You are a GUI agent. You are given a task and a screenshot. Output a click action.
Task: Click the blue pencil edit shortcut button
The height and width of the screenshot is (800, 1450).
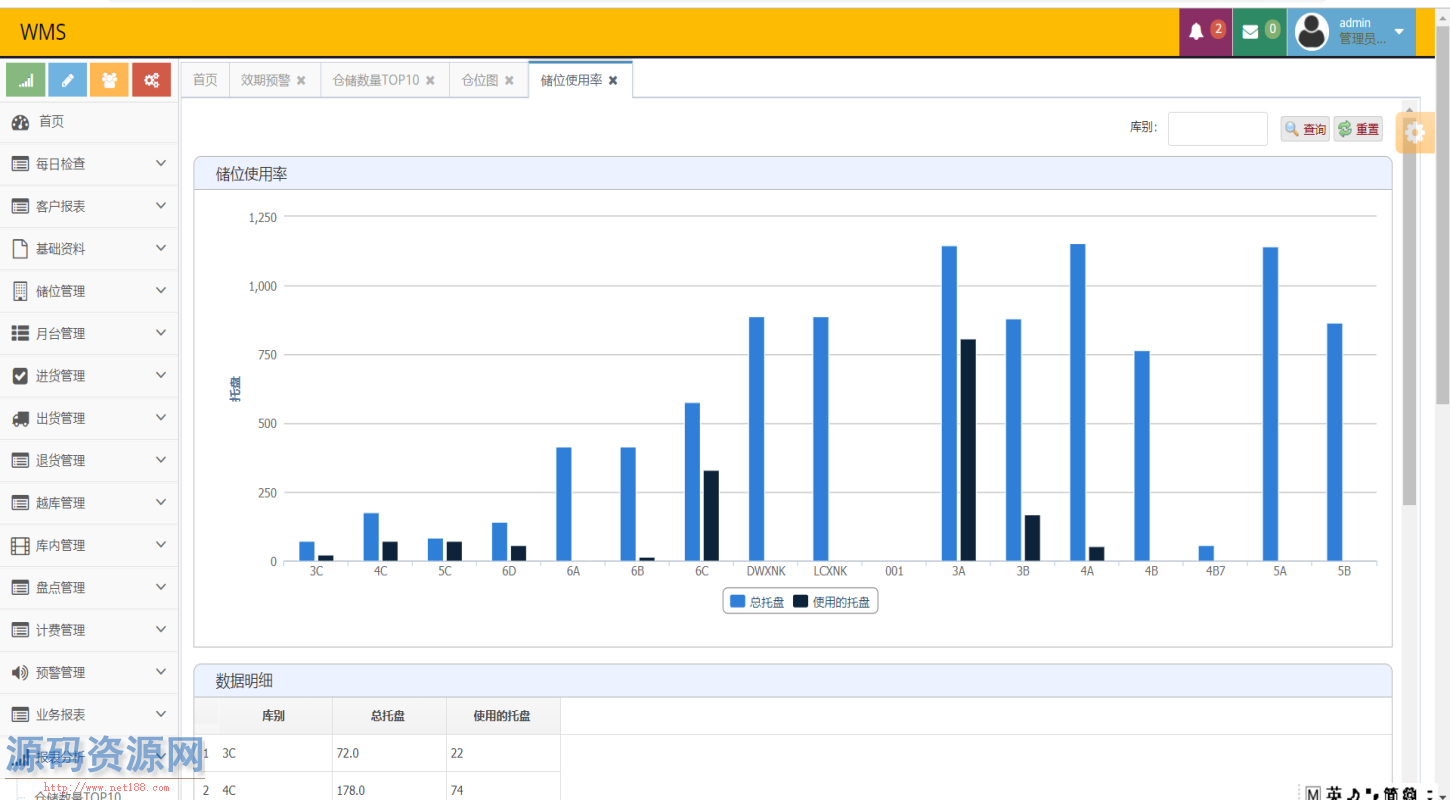pyautogui.click(x=68, y=80)
